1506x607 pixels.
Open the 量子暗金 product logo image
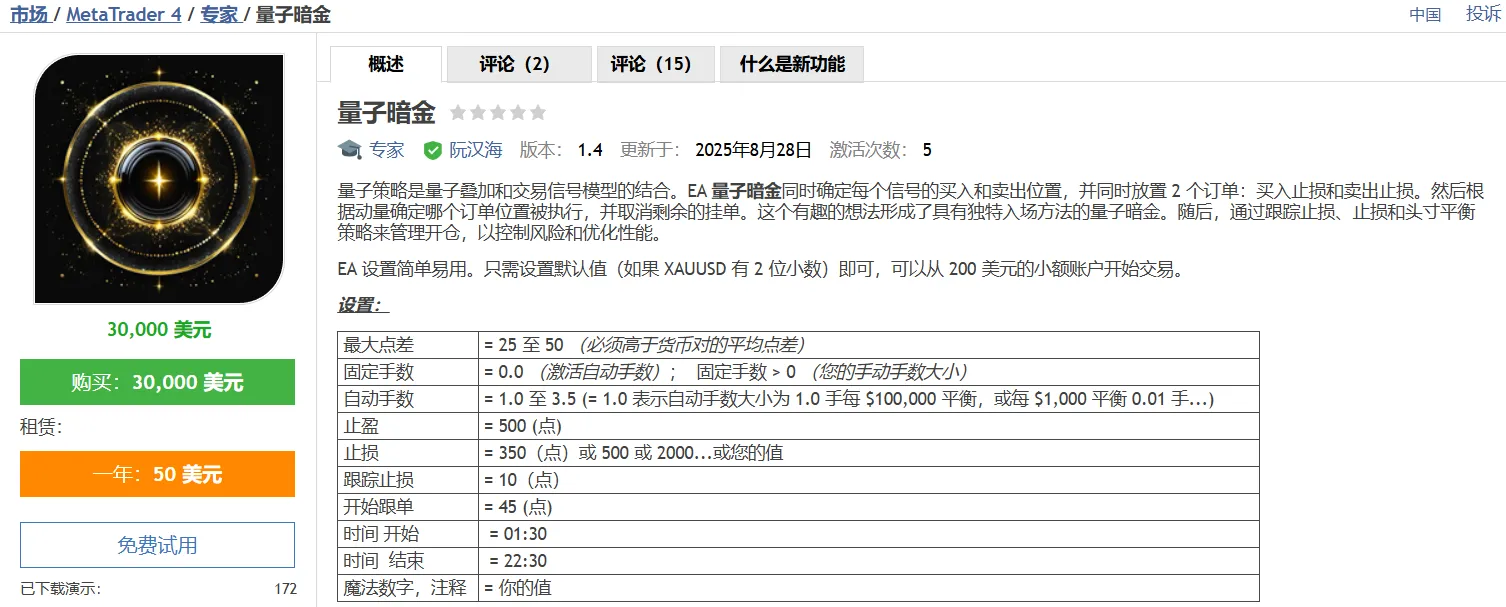(x=159, y=179)
